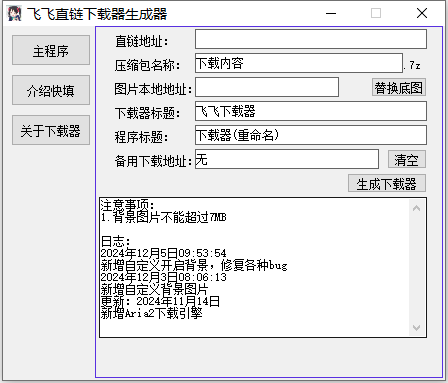The height and width of the screenshot is (383, 448).
Task: Minimize the 飞飞直链下载器生成器 window
Action: tap(331, 14)
